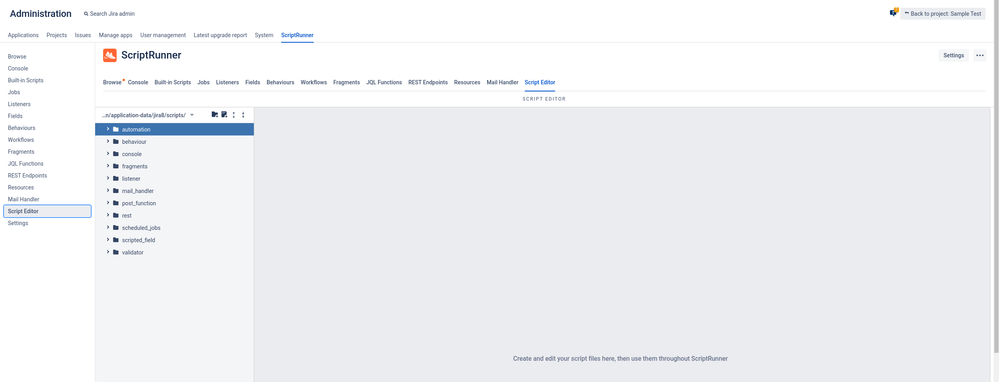Open Console in the left sidebar
Screen dimensions: 999x382
pos(18,68)
